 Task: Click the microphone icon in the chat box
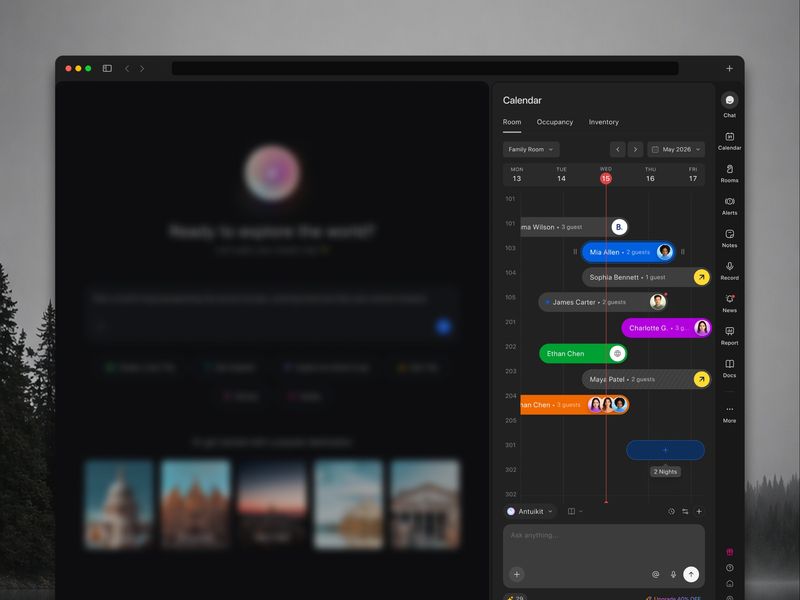click(x=673, y=574)
